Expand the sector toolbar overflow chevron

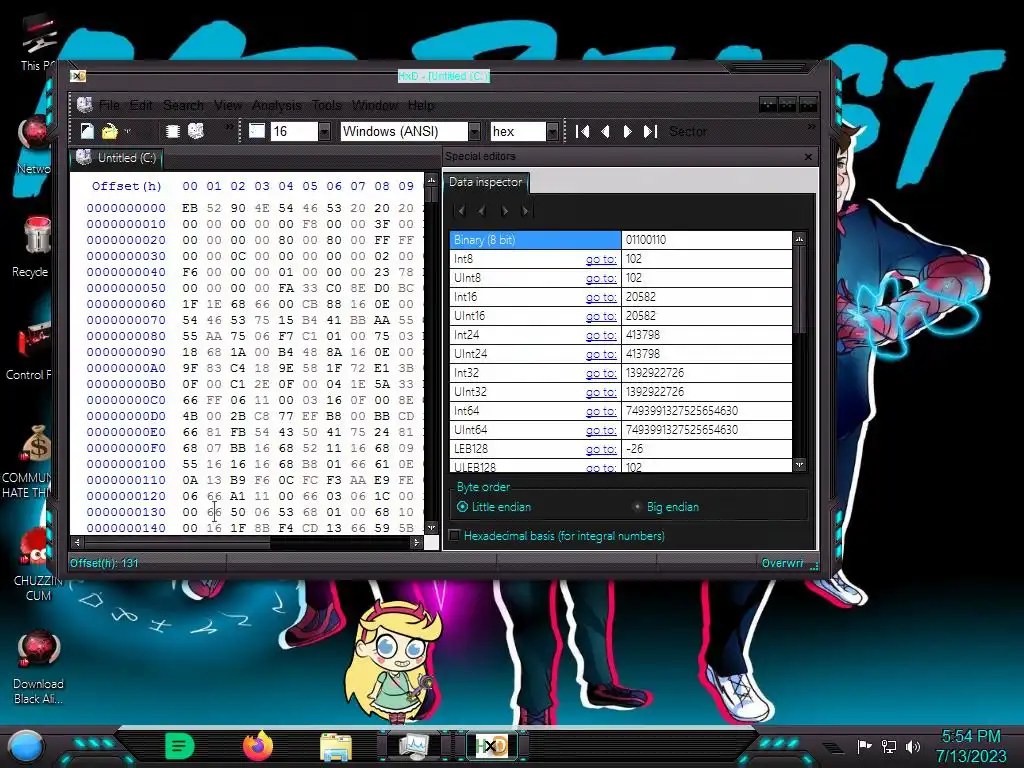tap(811, 127)
